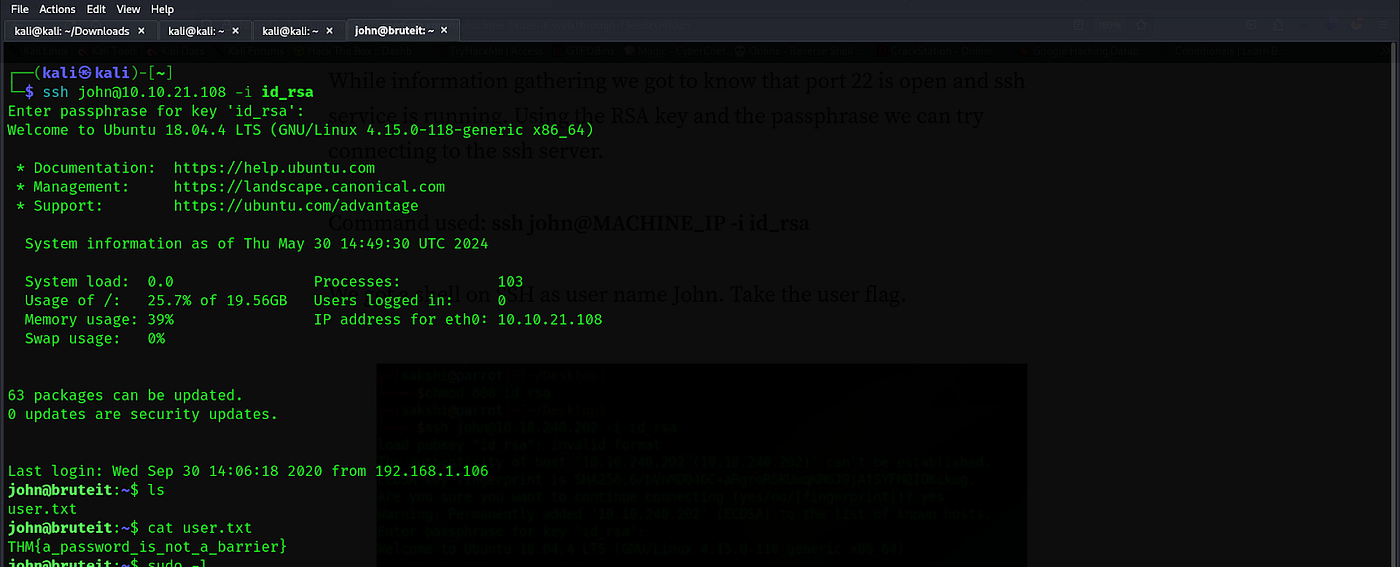Click the 'Enter passphrase for key' line
Screen dimensions: 1400x567
click(155, 111)
